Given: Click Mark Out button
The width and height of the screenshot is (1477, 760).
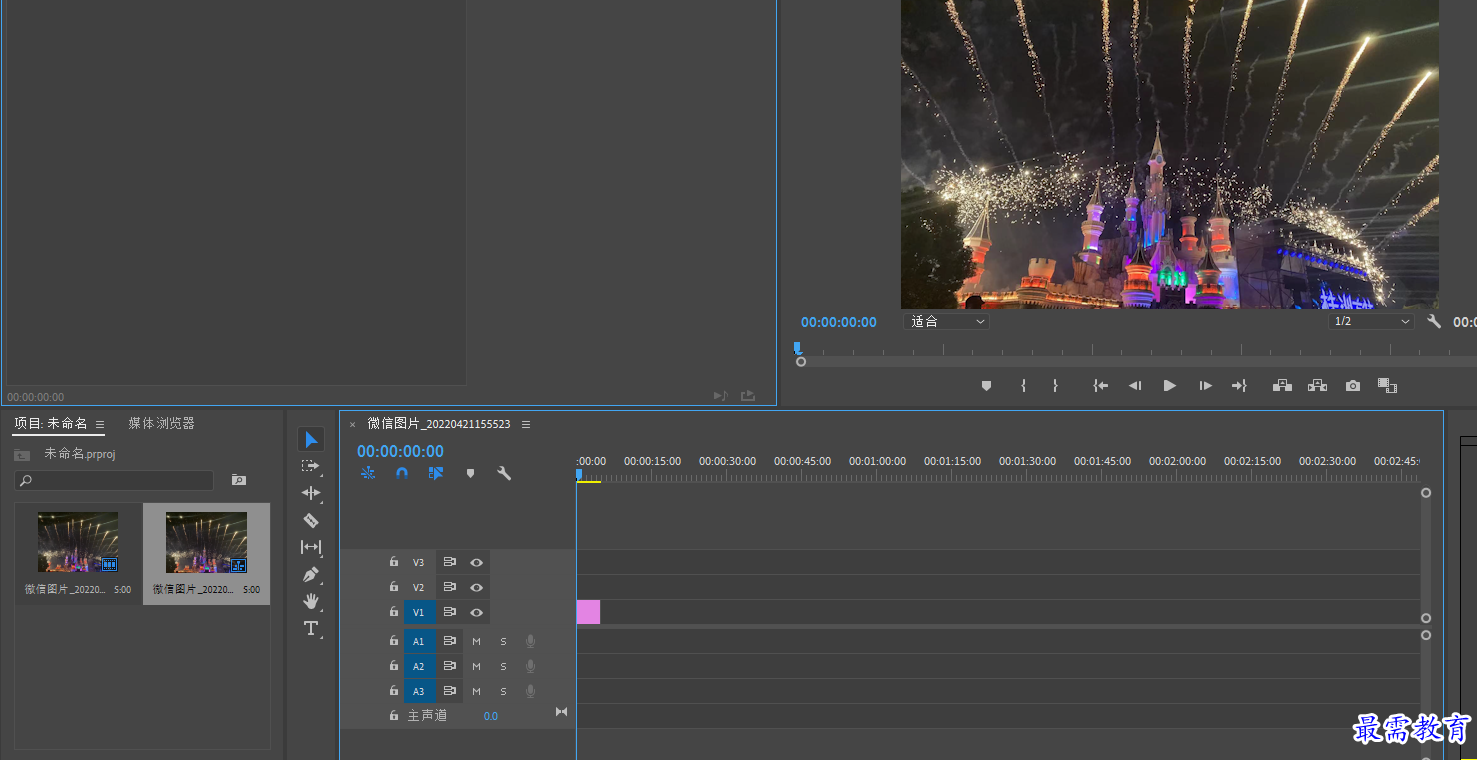Looking at the screenshot, I should (x=1055, y=385).
